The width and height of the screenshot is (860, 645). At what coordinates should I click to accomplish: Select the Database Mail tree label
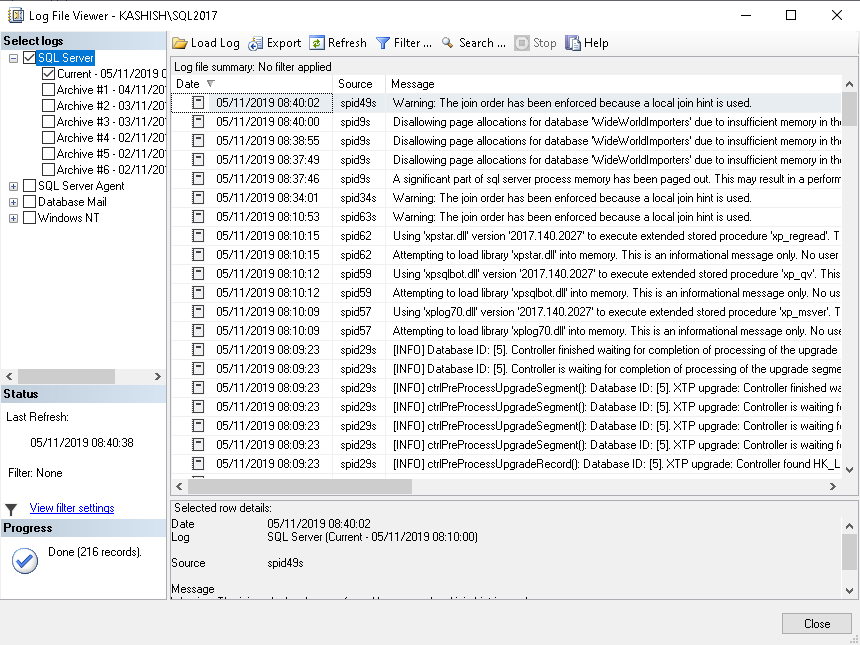coord(72,202)
